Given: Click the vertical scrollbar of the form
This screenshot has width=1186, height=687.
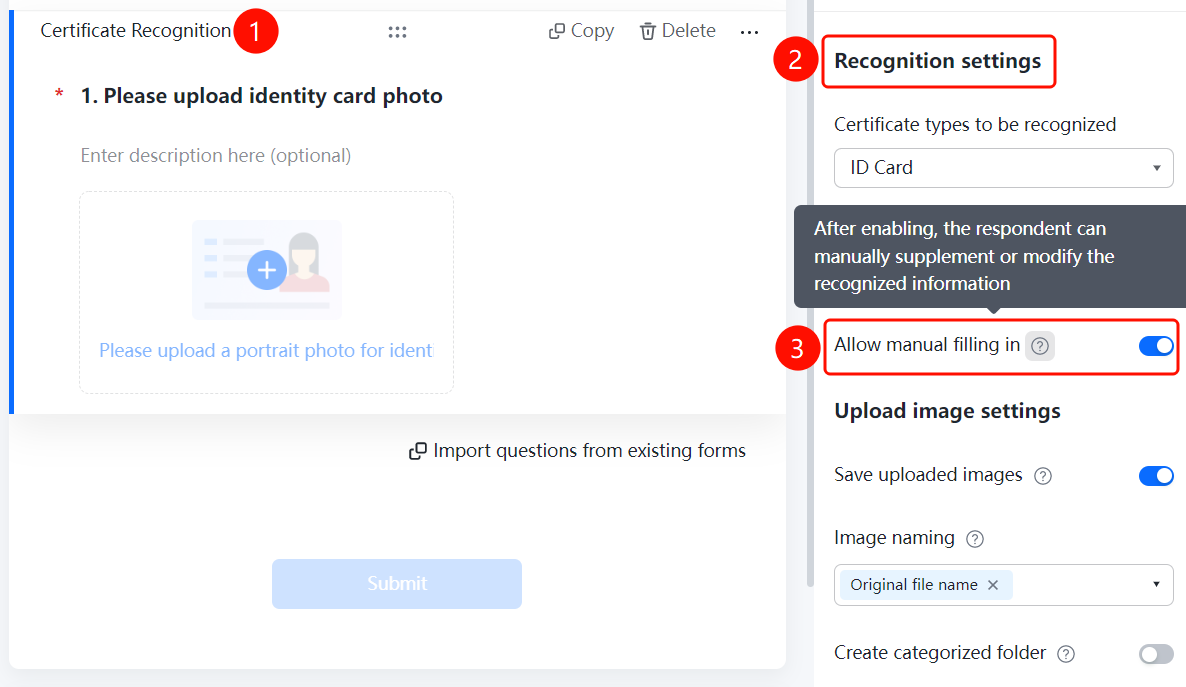Looking at the screenshot, I should pyautogui.click(x=810, y=294).
